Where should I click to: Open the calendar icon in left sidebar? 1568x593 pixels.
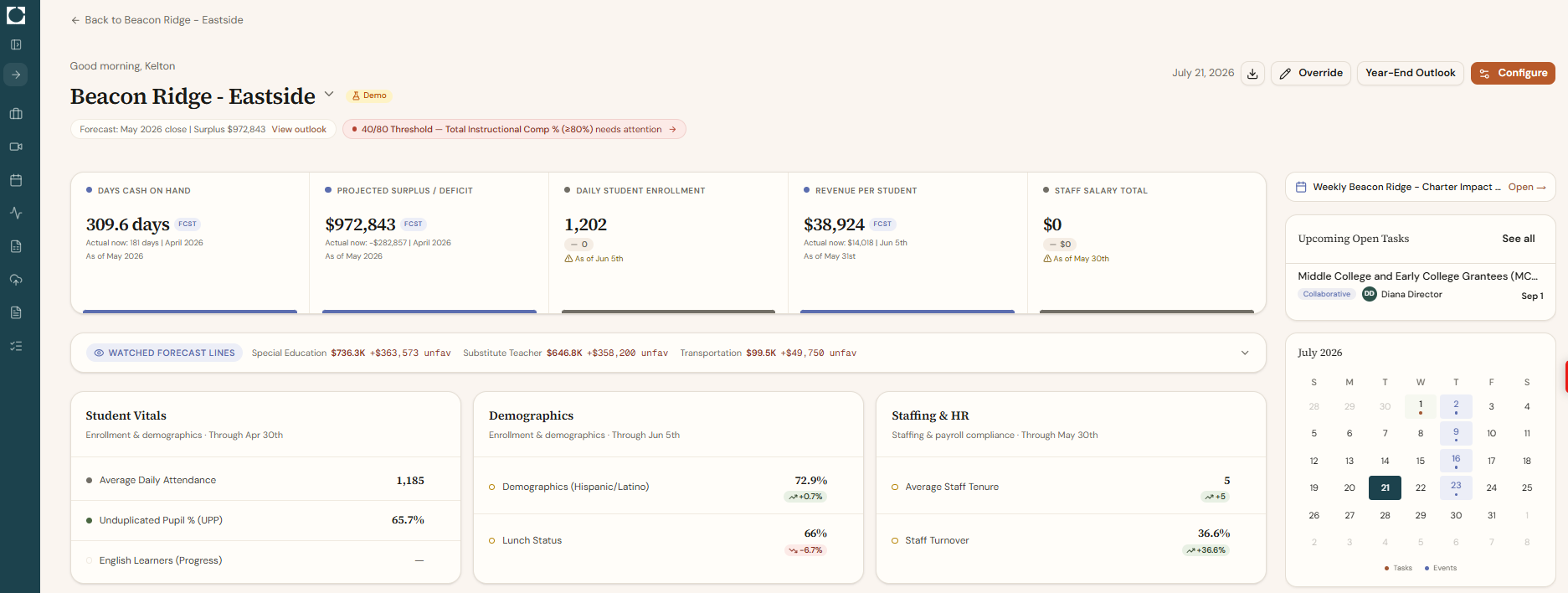coord(16,180)
